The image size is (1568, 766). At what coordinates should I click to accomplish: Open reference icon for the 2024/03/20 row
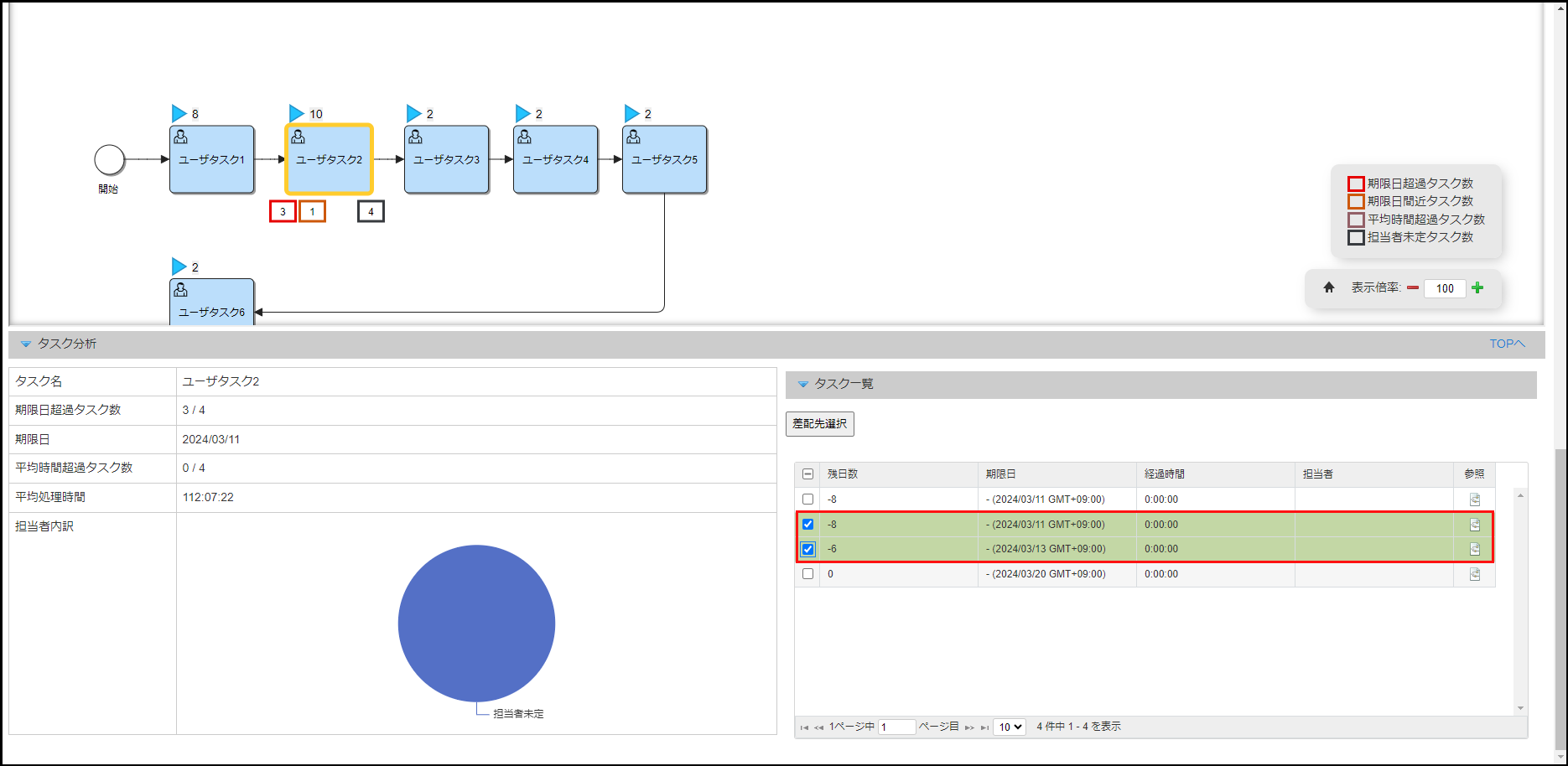[x=1475, y=574]
